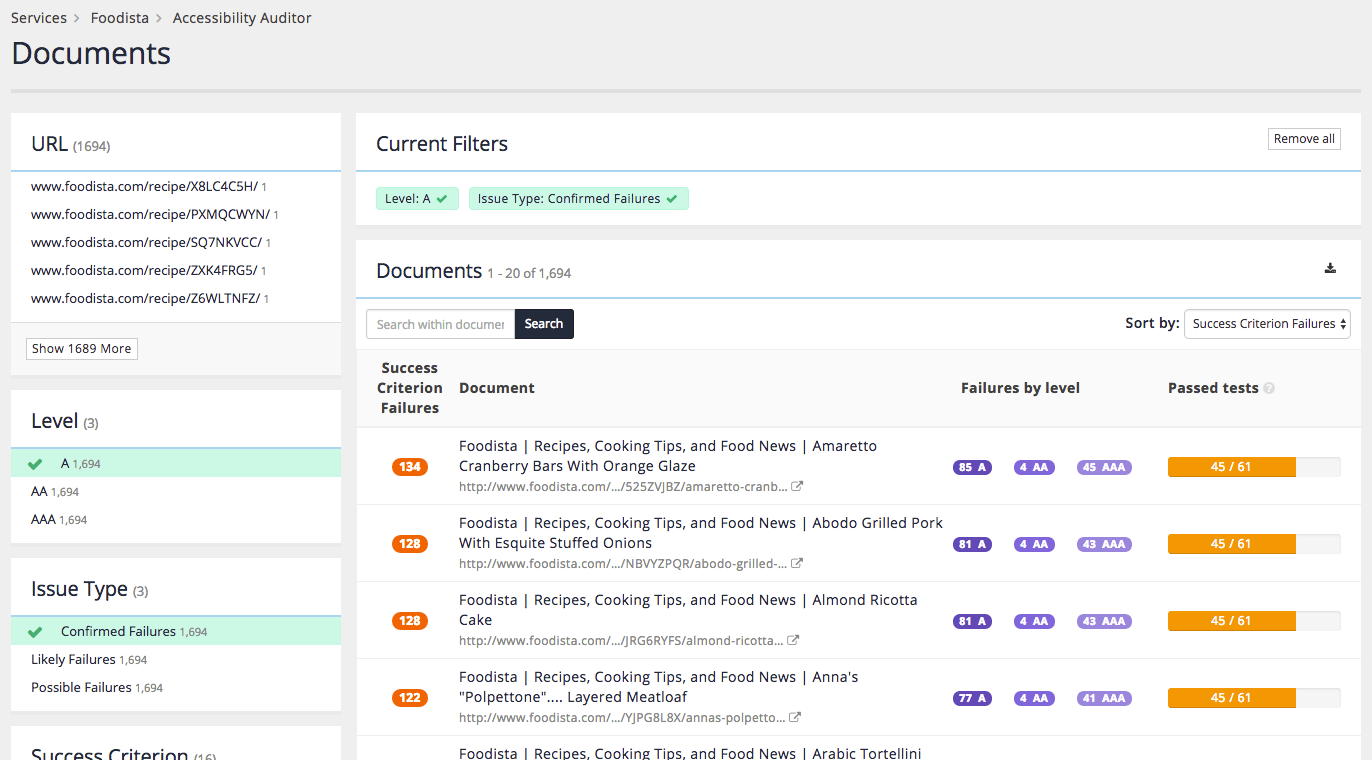The image size is (1372, 760).
Task: Open external link icon for Almond Ricotta Cake
Action: [x=792, y=641]
